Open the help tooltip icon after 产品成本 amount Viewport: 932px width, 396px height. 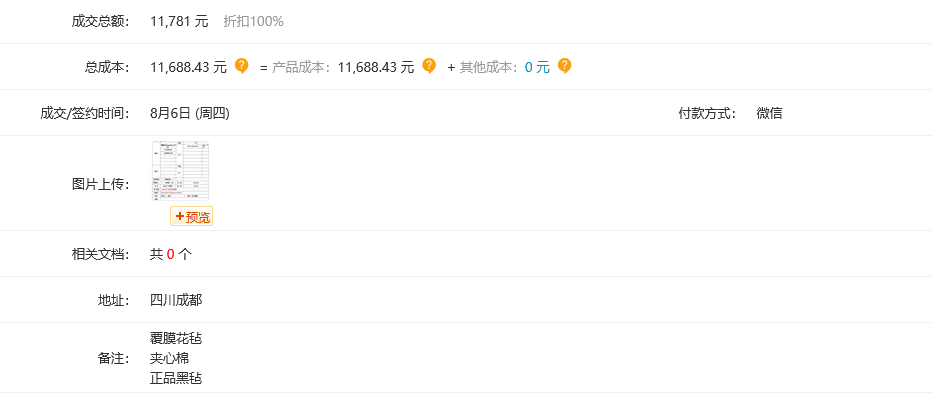[429, 65]
